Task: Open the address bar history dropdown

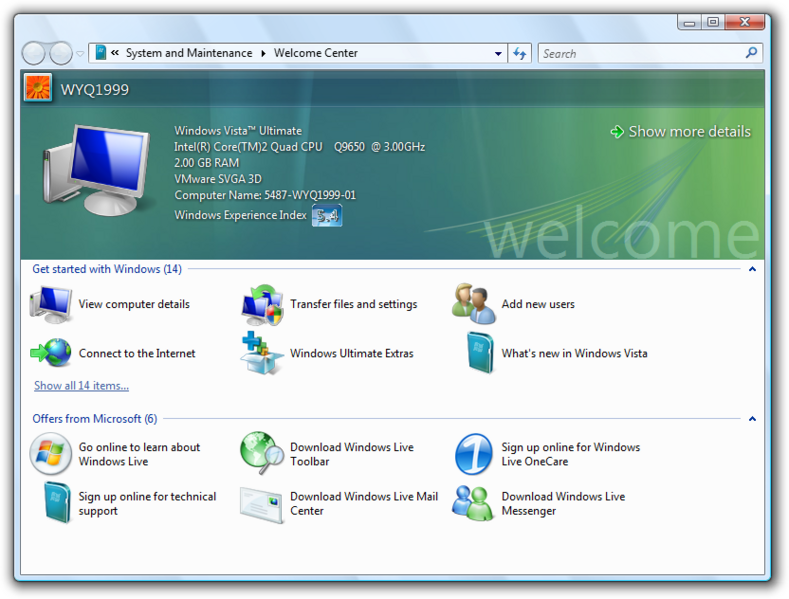Action: (498, 53)
